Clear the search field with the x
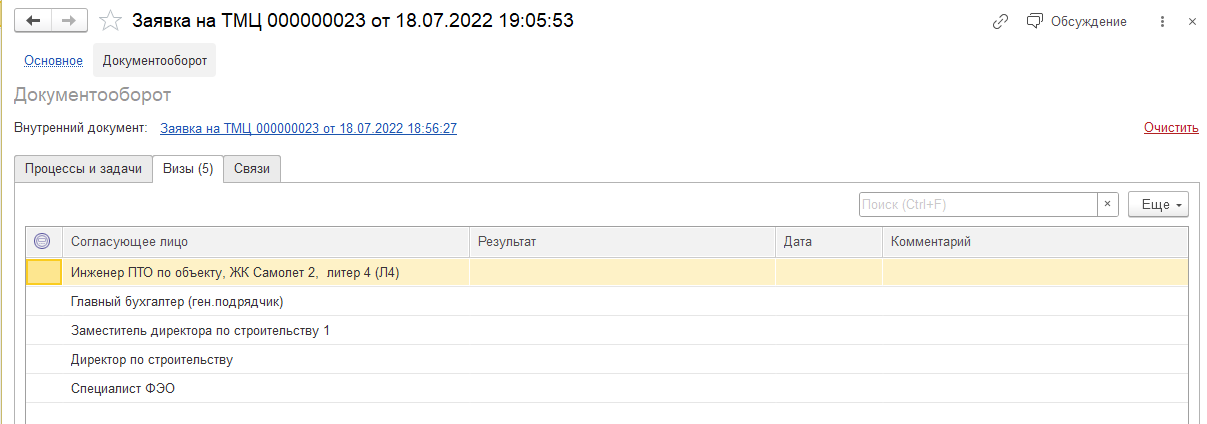The height and width of the screenshot is (424, 1207). [1107, 204]
